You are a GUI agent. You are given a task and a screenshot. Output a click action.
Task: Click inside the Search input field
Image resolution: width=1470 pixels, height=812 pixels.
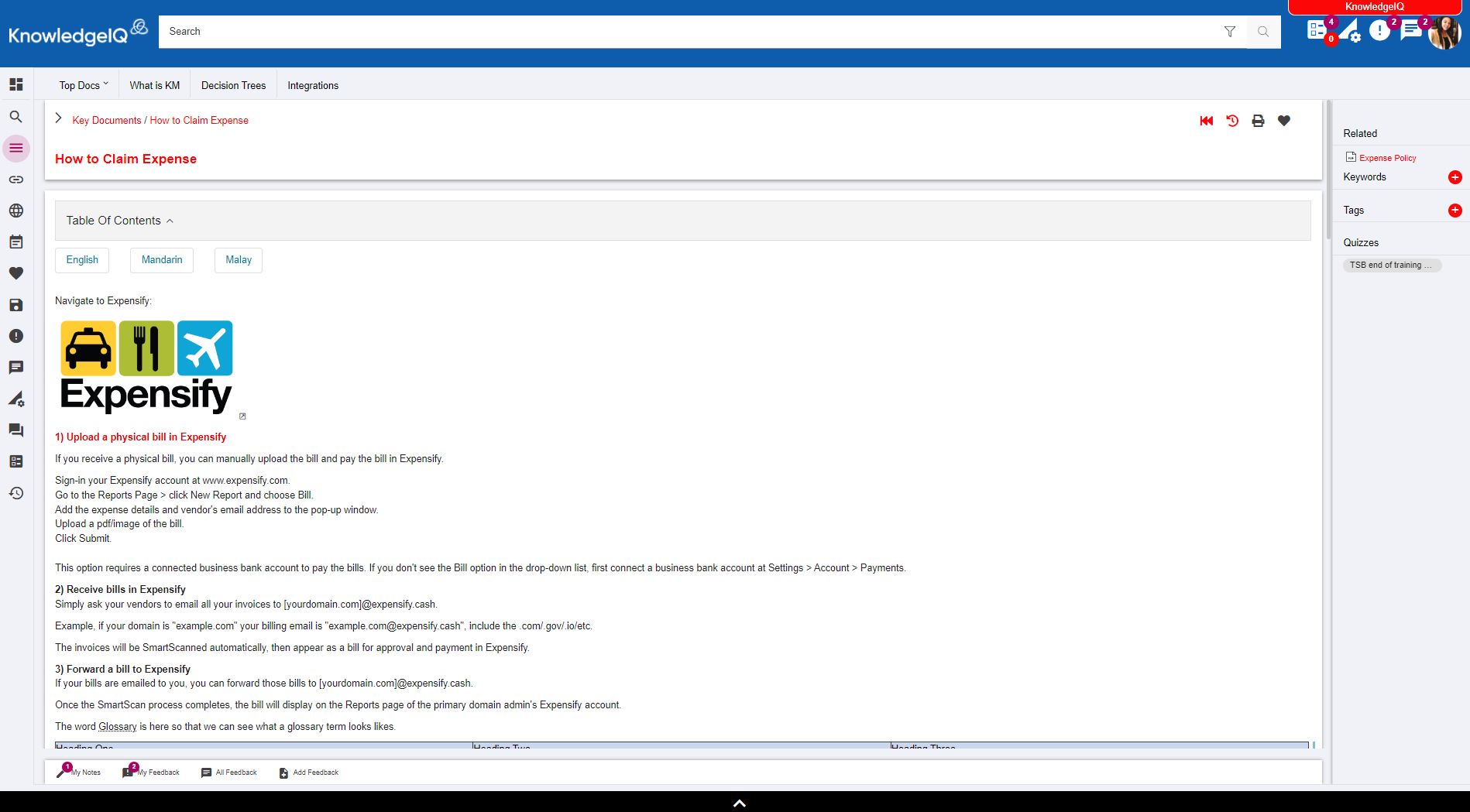542,32
